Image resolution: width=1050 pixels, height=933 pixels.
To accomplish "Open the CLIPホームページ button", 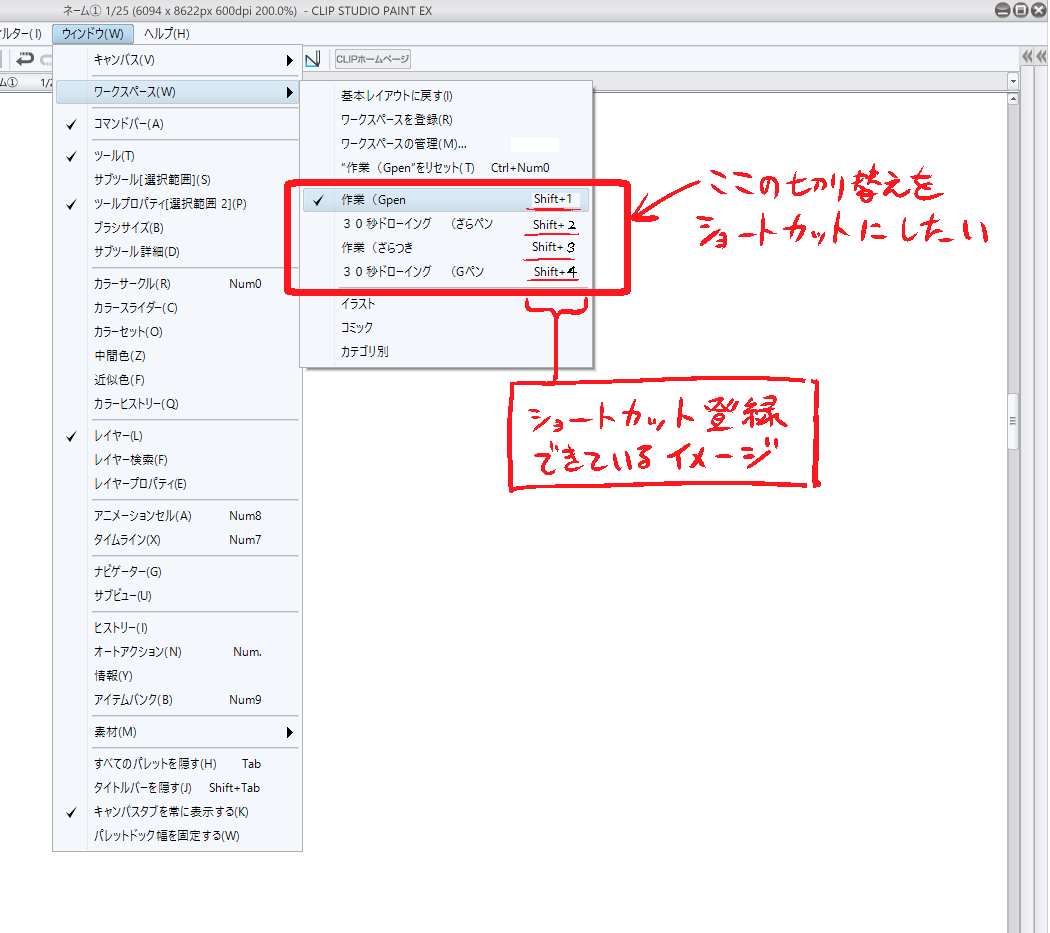I will click(x=372, y=59).
